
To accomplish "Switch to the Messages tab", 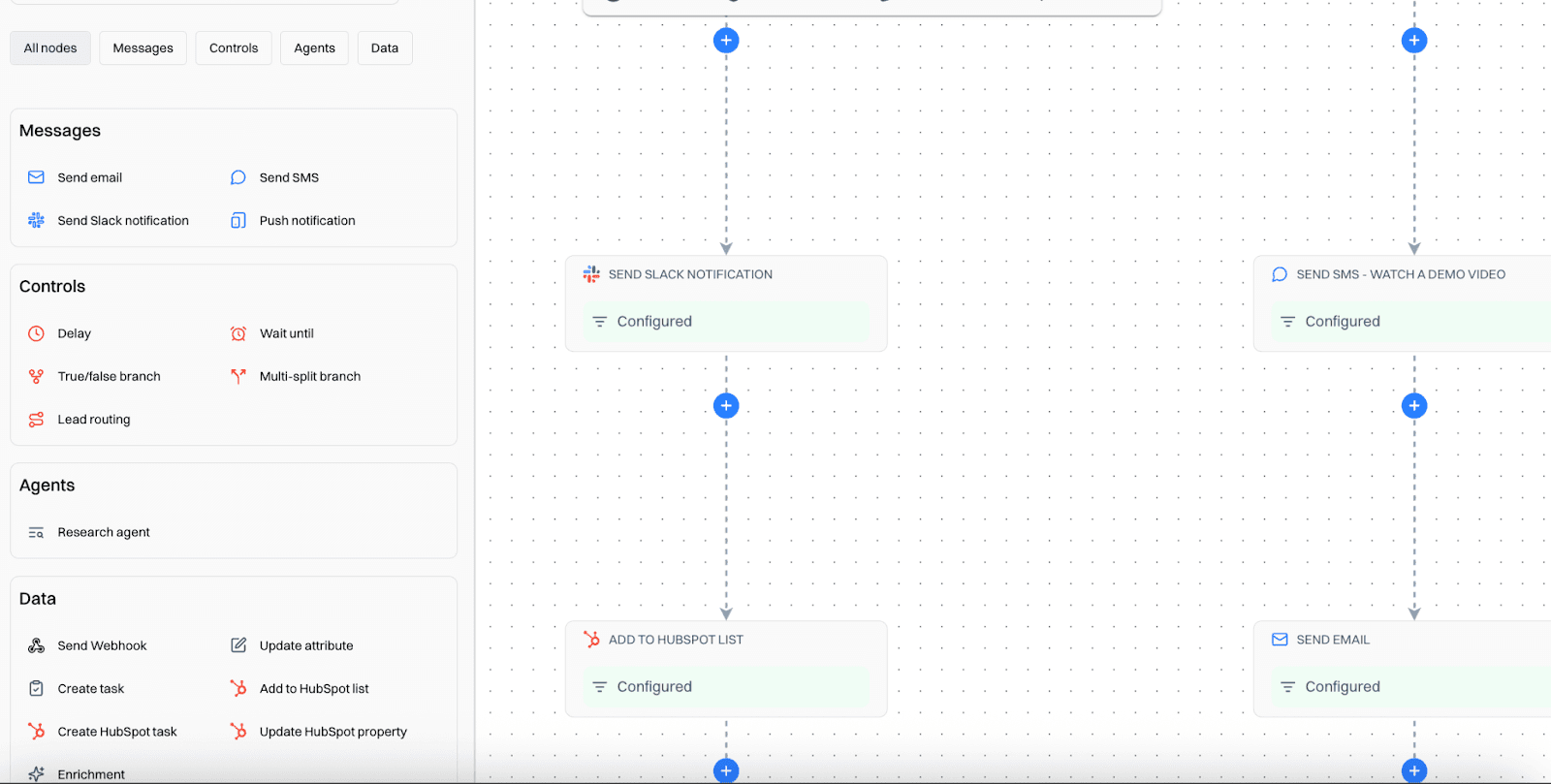I will coord(142,48).
